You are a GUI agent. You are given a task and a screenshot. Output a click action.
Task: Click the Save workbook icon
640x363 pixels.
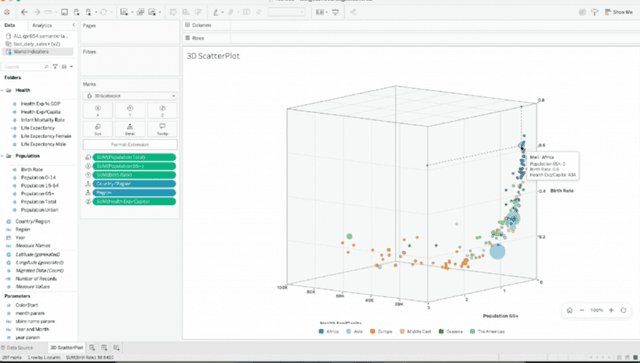point(64,12)
